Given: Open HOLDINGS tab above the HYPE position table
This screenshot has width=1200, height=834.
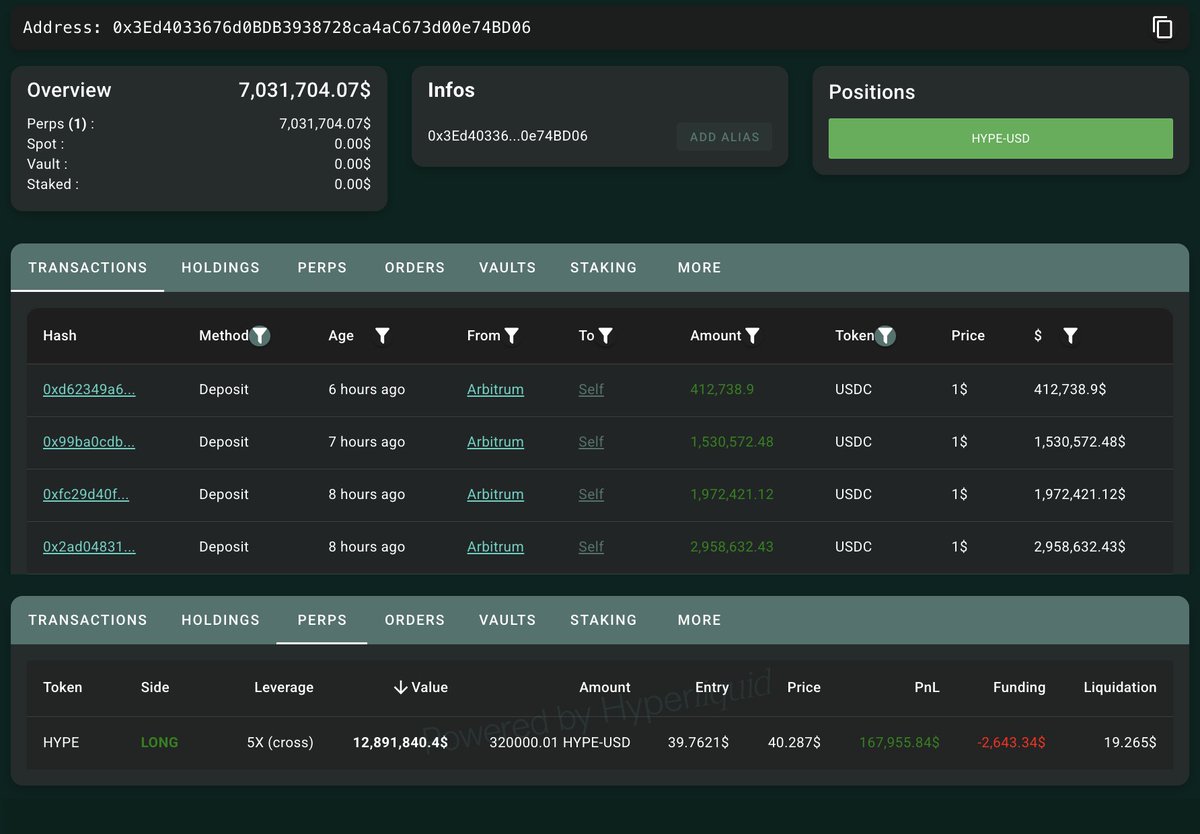Looking at the screenshot, I should [220, 620].
